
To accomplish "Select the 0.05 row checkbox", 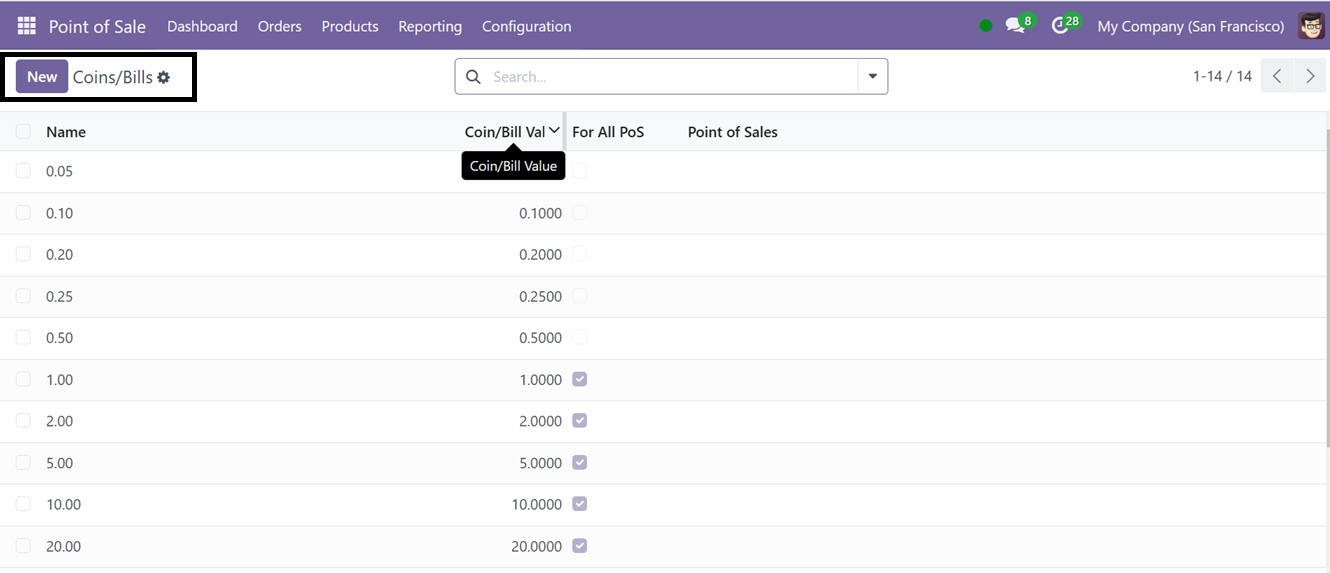I will 23,171.
